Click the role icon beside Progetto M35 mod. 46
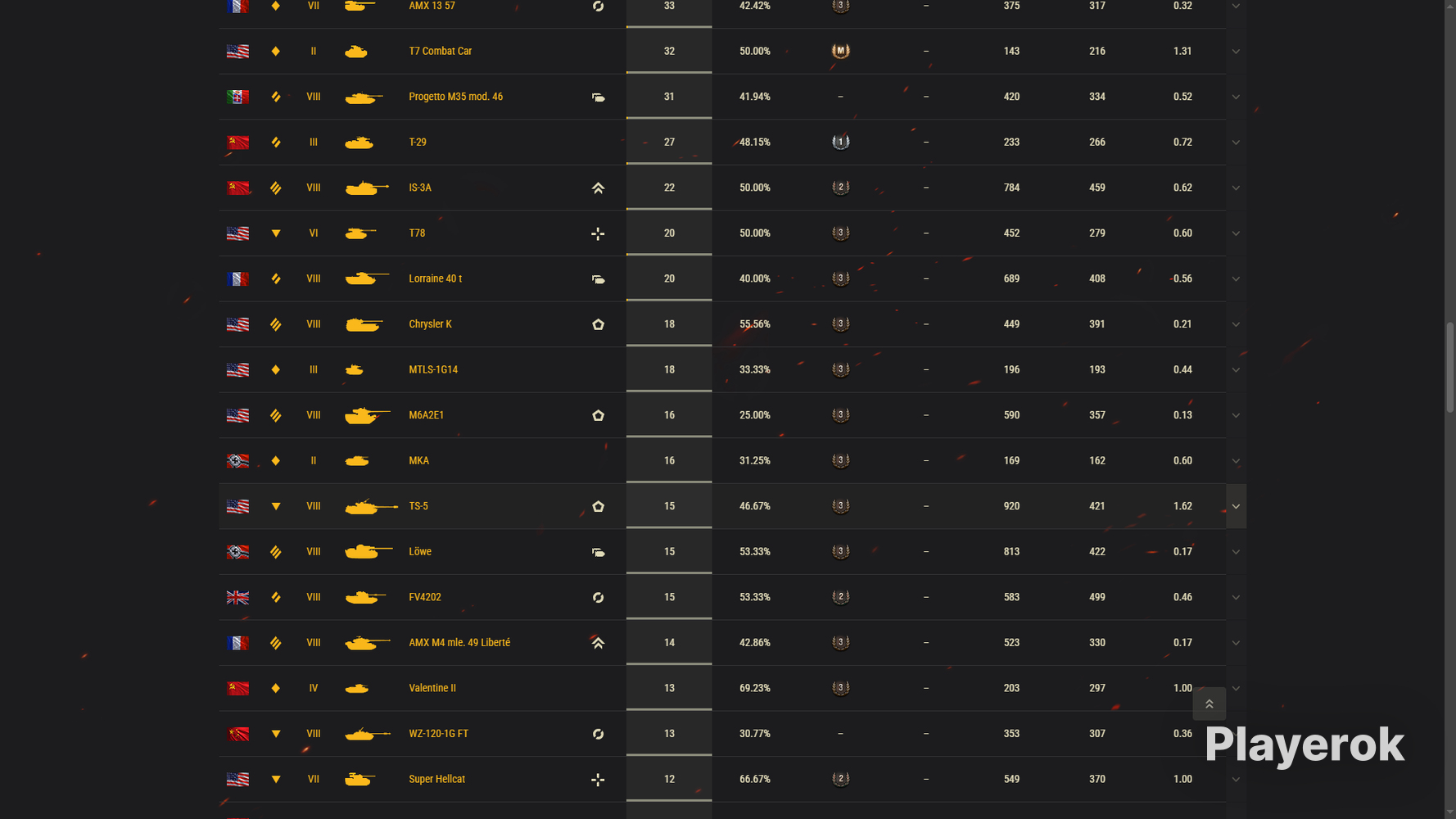1456x819 pixels. [x=598, y=97]
